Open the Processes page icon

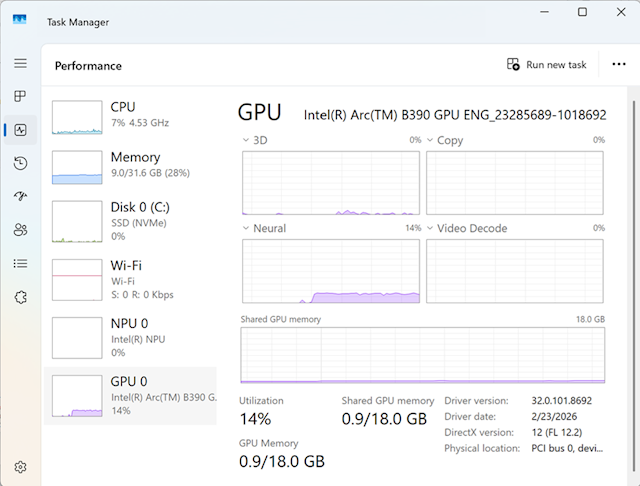[20, 96]
